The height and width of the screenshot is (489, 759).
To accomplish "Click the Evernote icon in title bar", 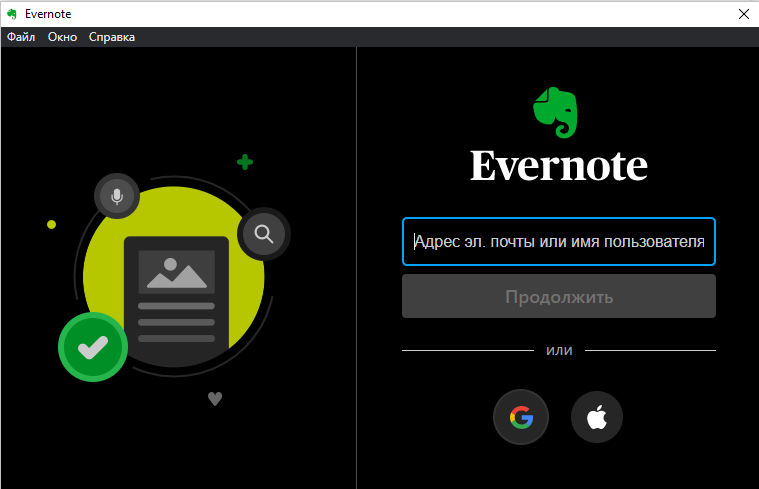I will [12, 14].
